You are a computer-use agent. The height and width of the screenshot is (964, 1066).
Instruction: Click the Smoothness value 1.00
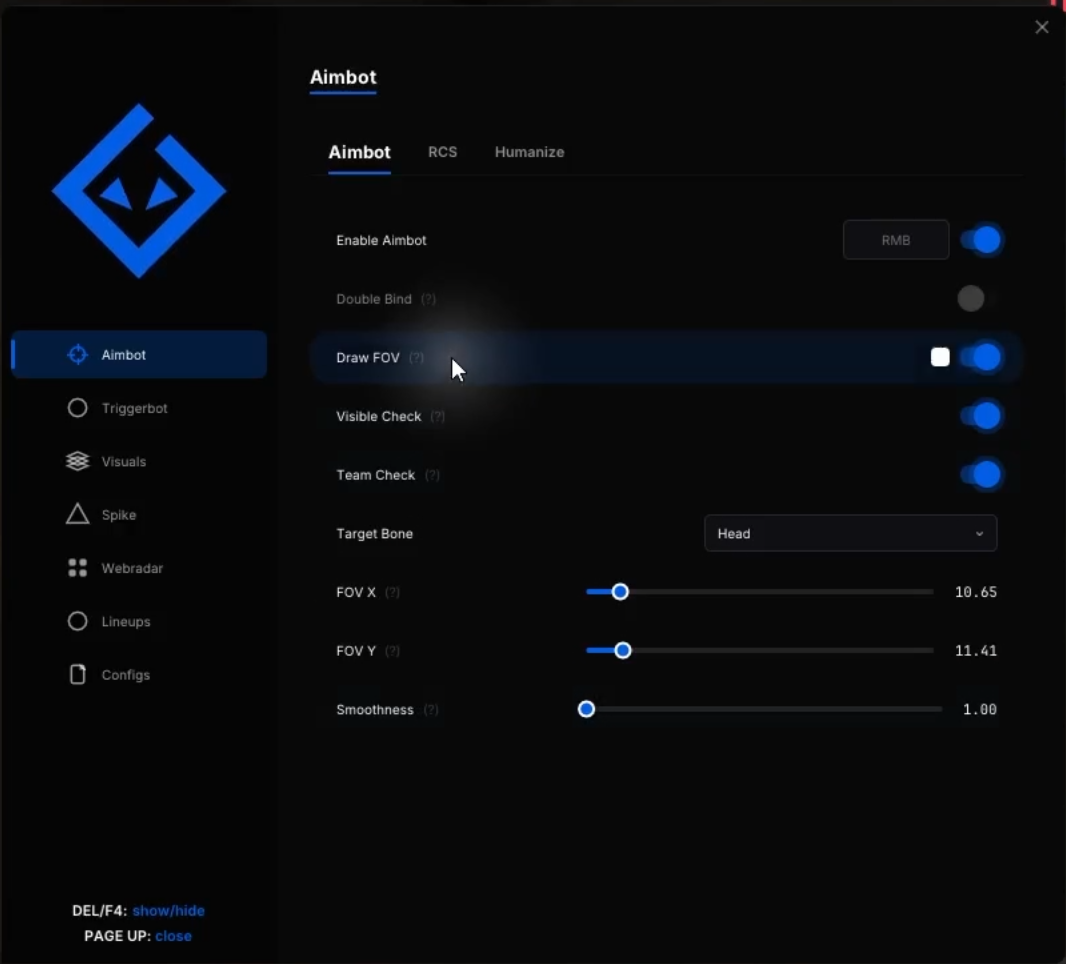980,709
